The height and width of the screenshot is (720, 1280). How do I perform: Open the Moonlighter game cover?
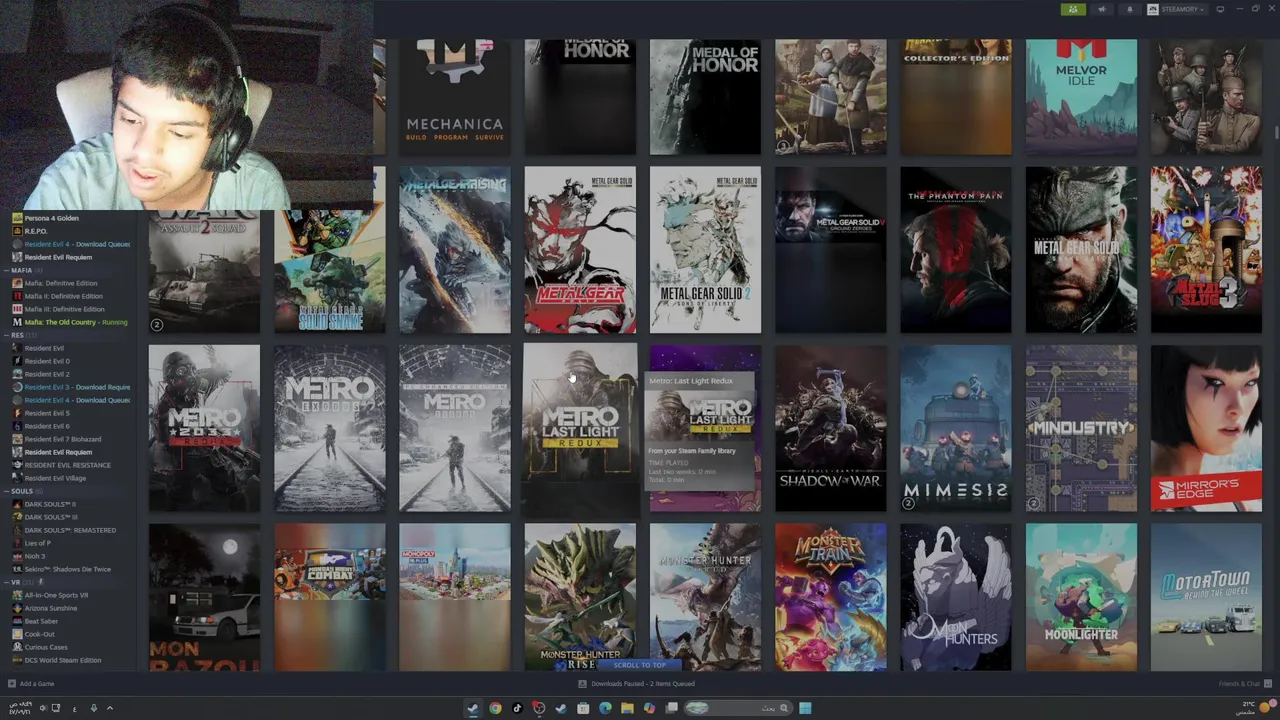point(1081,597)
